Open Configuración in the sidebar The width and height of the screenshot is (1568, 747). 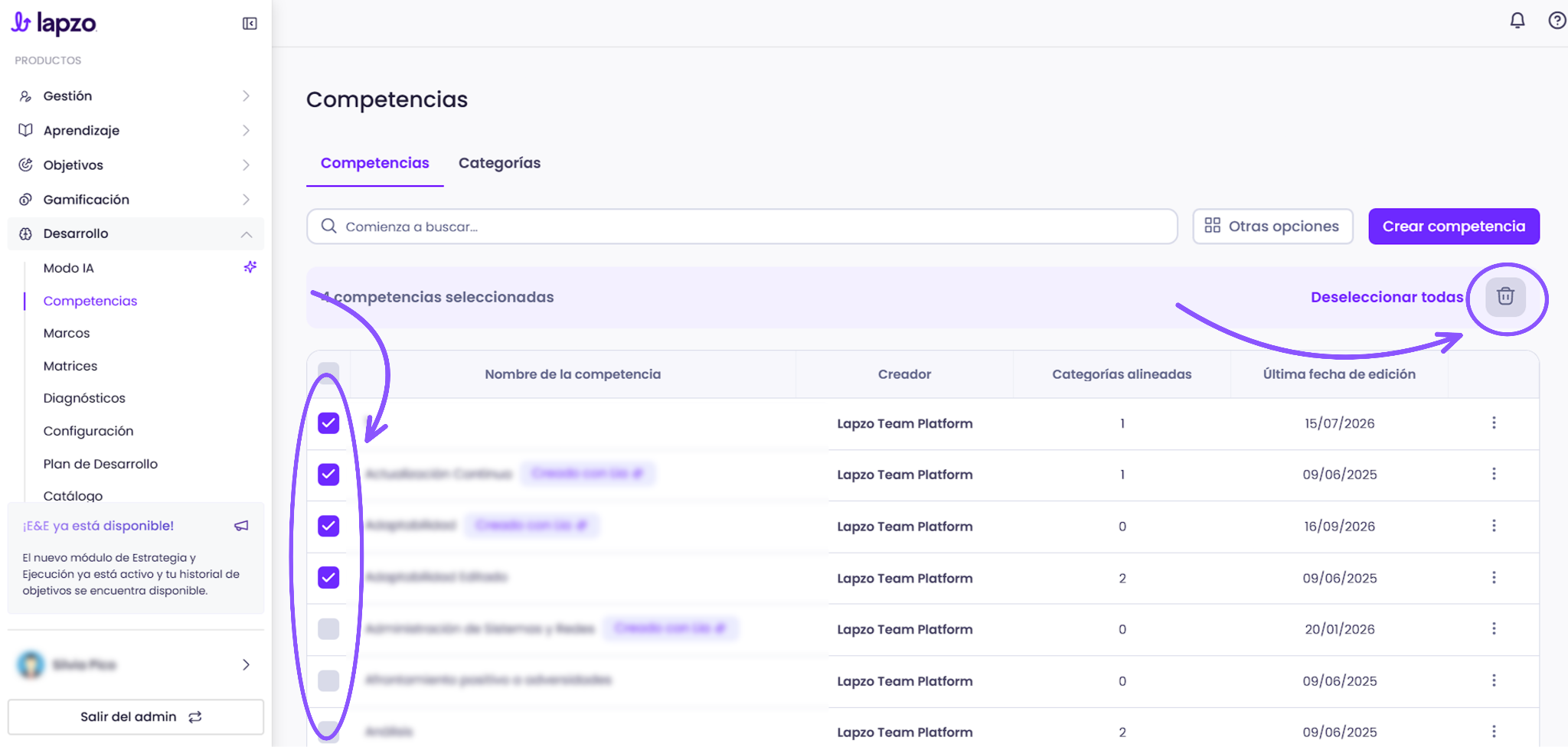(x=88, y=431)
